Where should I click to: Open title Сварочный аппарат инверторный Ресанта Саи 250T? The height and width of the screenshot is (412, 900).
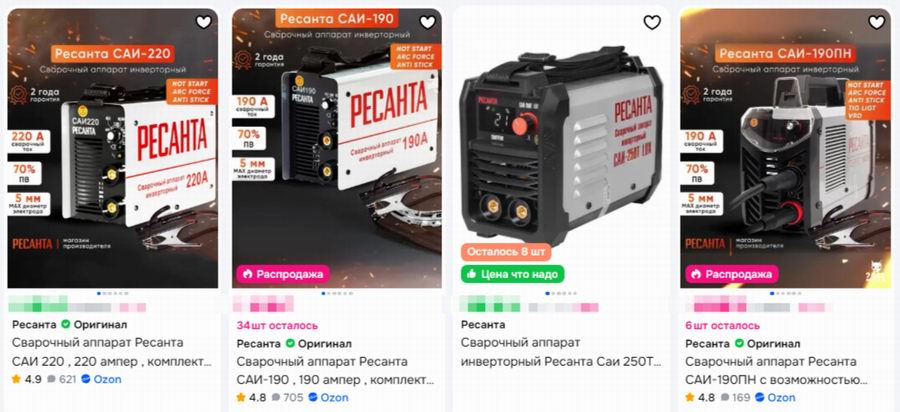[x=561, y=352]
